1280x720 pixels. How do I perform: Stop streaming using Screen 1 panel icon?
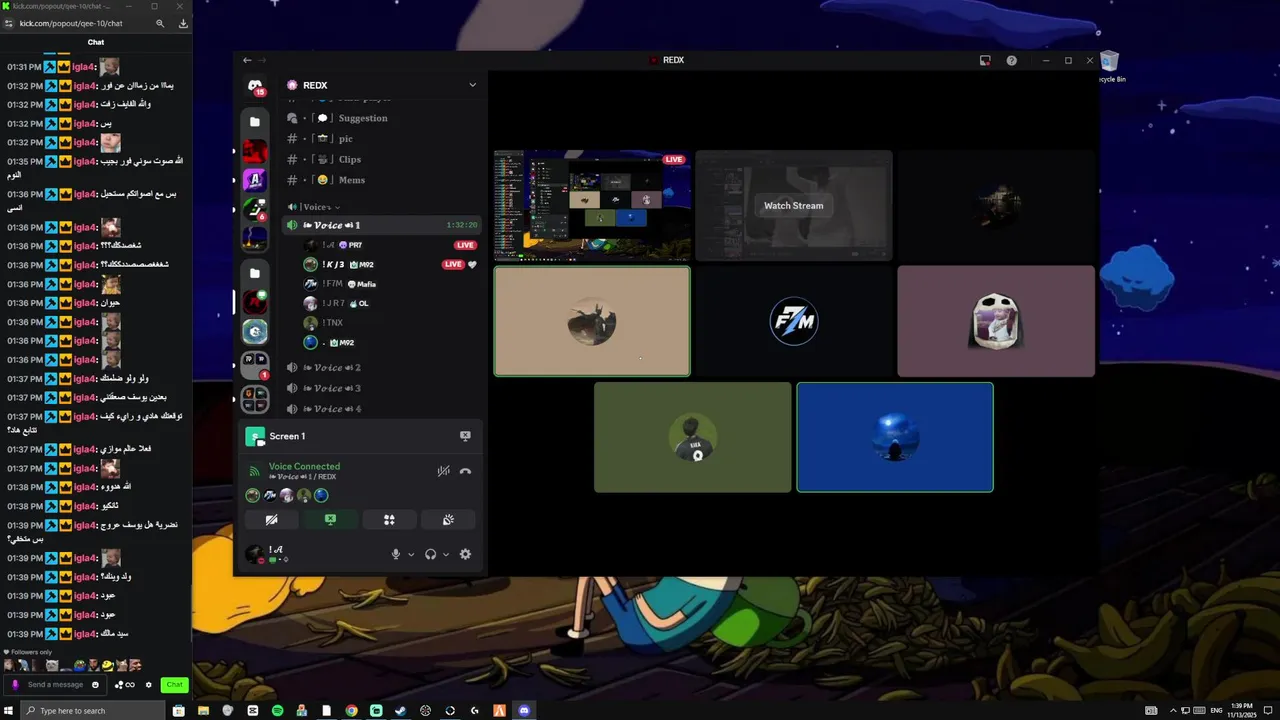pyautogui.click(x=465, y=436)
